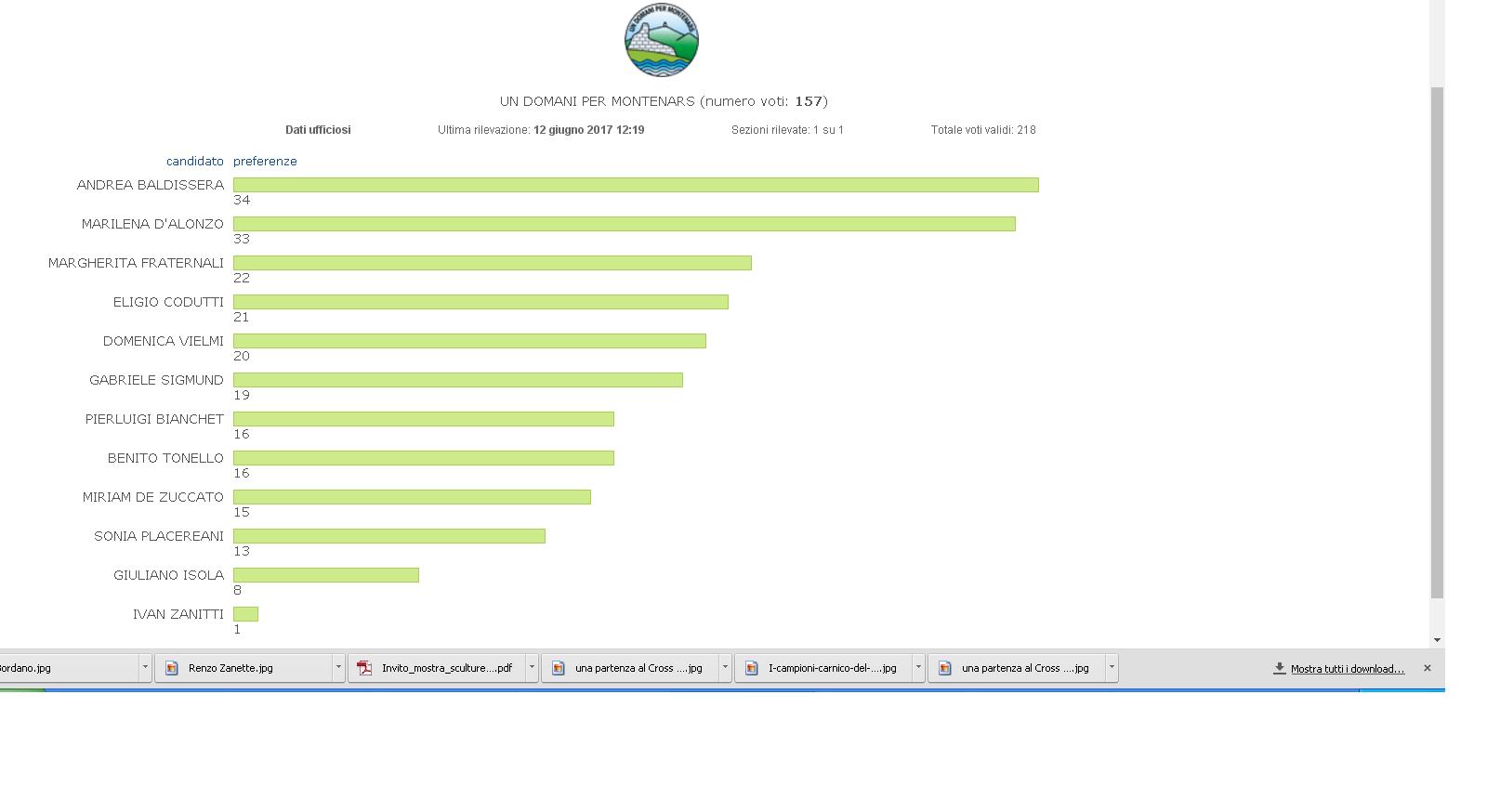Screen dimensions: 1487x812
Task: Click the Un Domani per Montenars party logo
Action: 661,40
